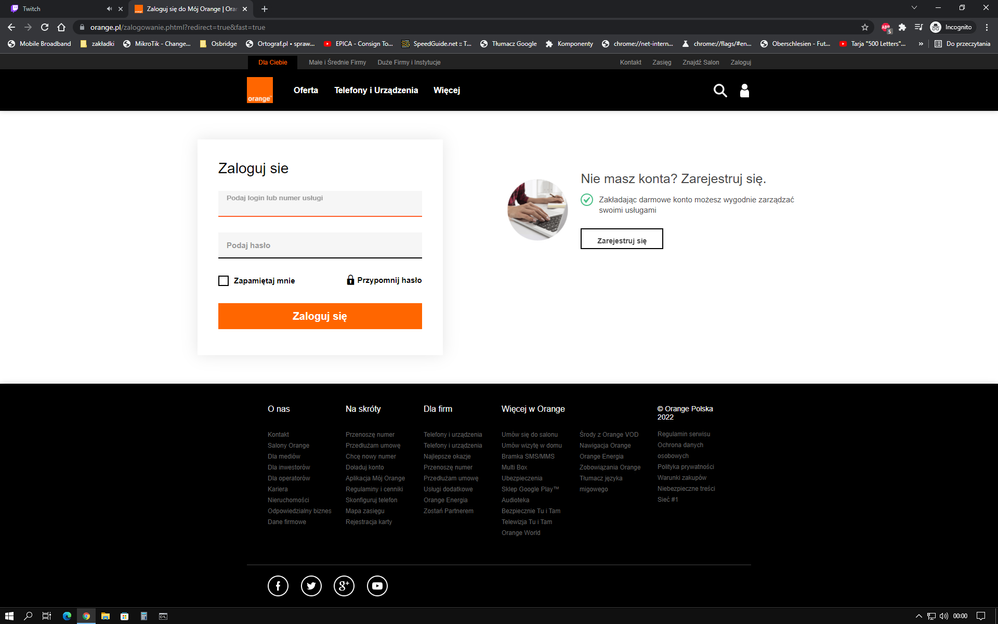Image resolution: width=998 pixels, height=624 pixels.
Task: Focus the login or service number field
Action: (320, 204)
